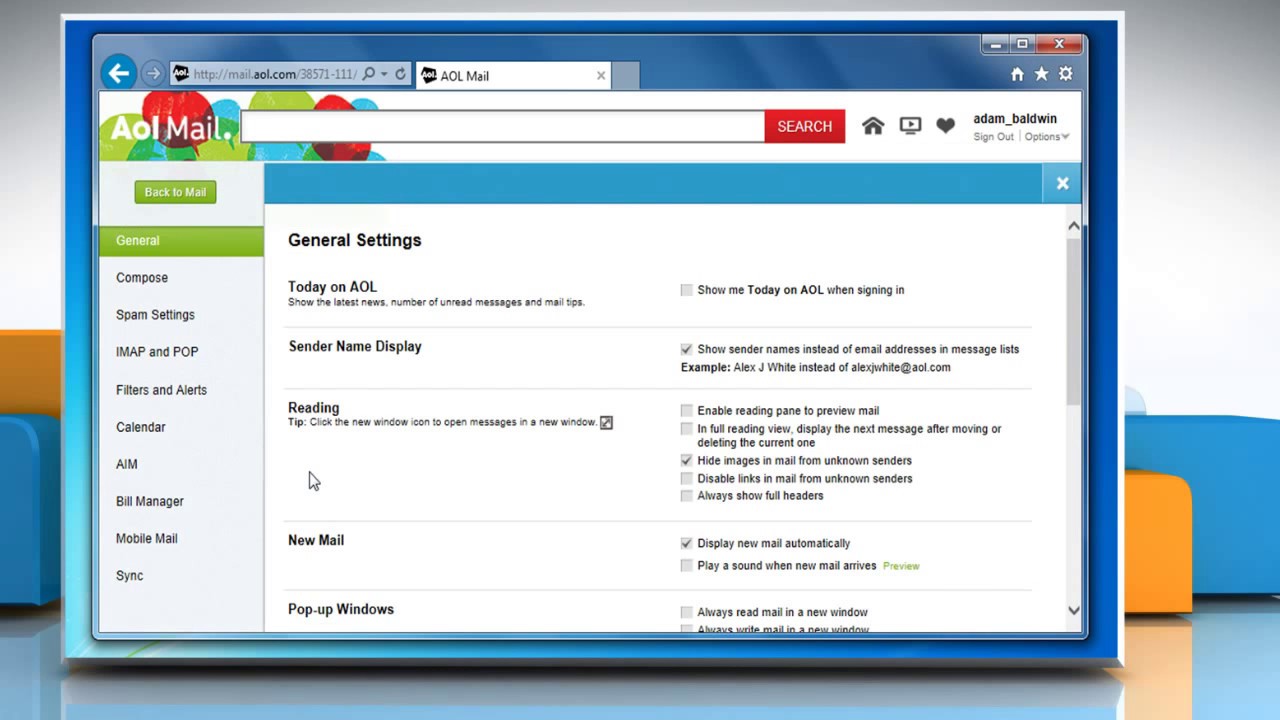Enable Show me Today on AOL checkbox
Image resolution: width=1280 pixels, height=720 pixels.
(x=686, y=290)
